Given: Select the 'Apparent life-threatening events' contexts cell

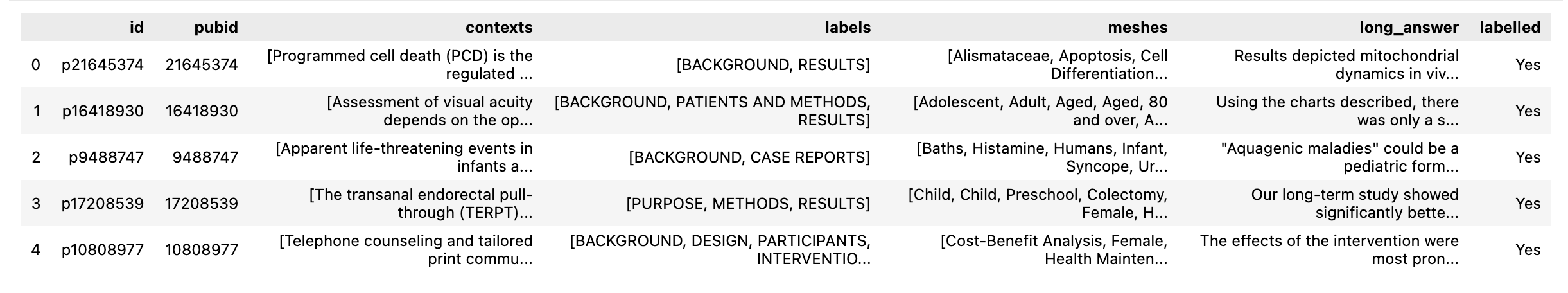Looking at the screenshot, I should coord(405,157).
